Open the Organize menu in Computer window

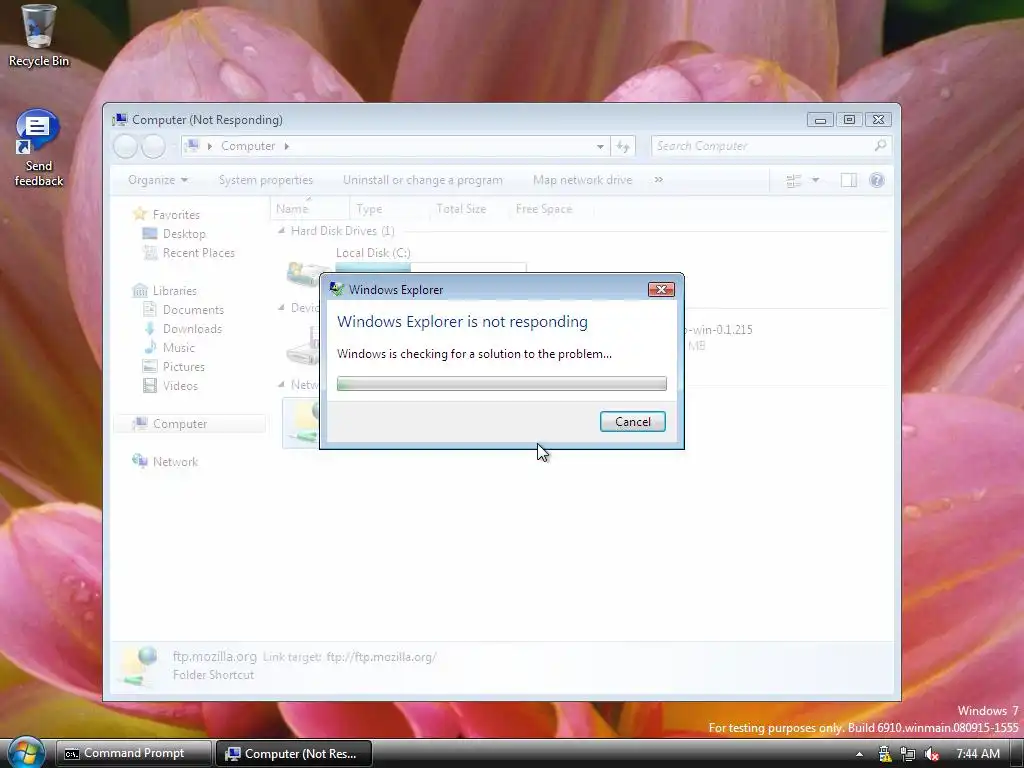158,180
